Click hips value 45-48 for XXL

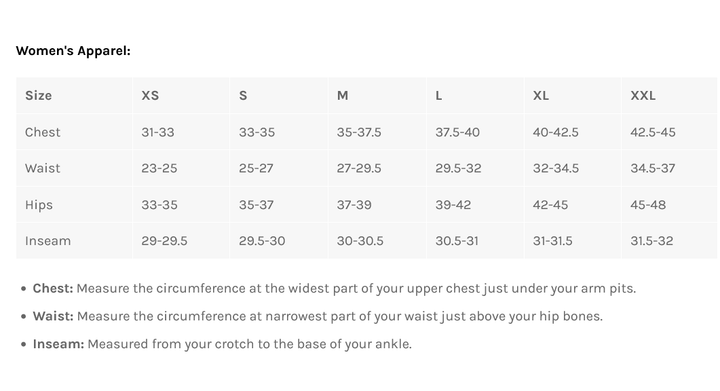(648, 205)
